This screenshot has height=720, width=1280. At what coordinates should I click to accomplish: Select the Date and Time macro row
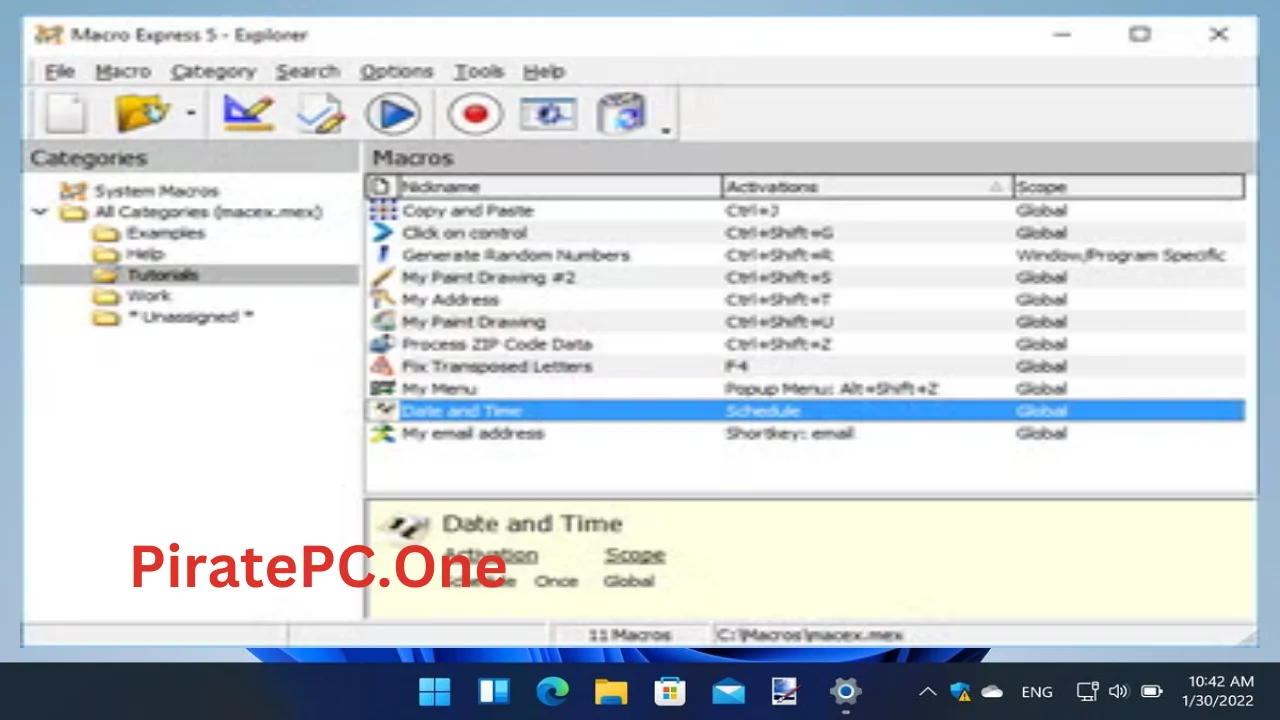point(806,411)
